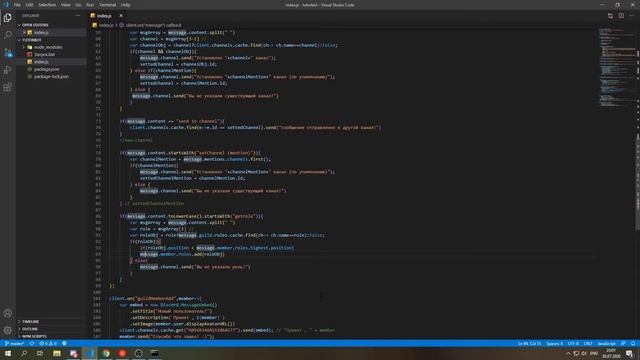
Task: Open the Extensions view
Action: [7, 87]
